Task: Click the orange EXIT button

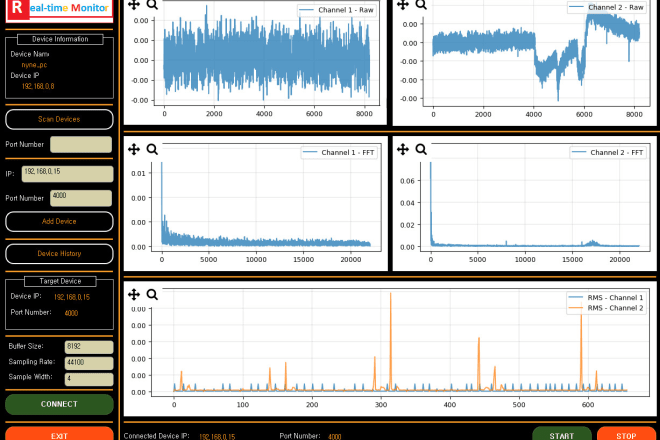Action: click(59, 434)
